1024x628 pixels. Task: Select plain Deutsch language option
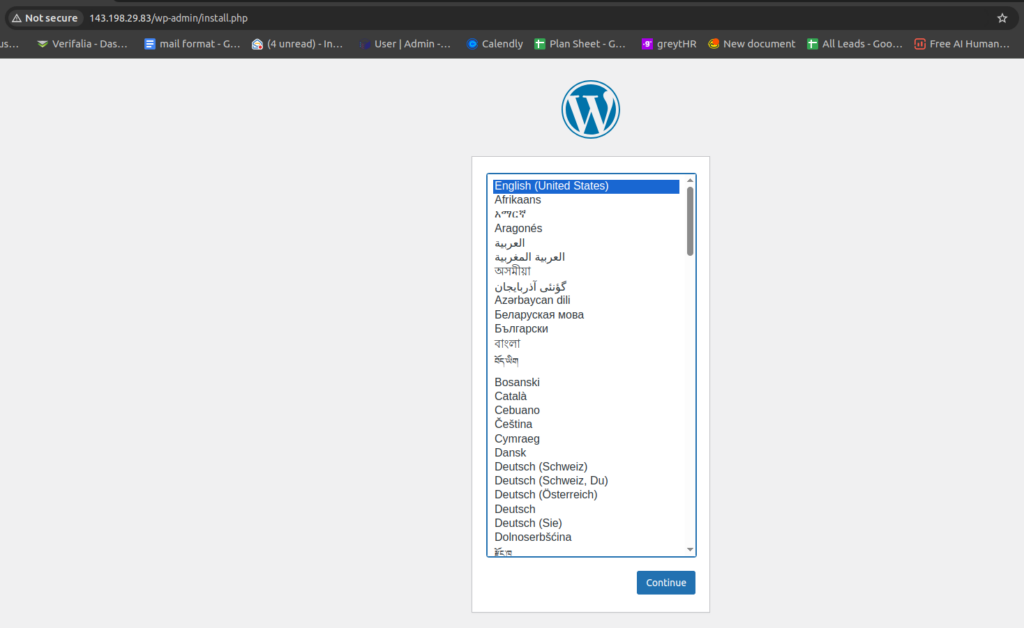586,509
